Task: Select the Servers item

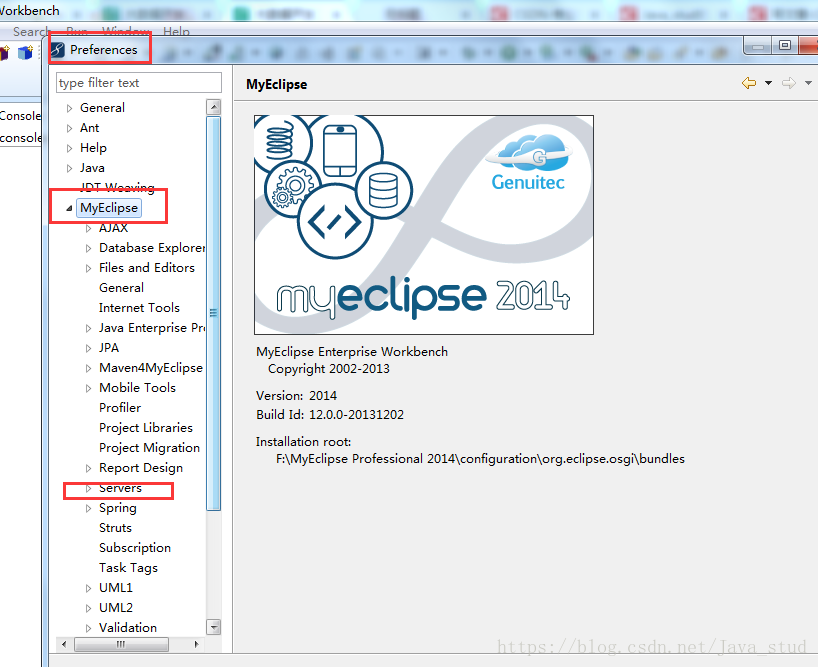Action: pos(120,488)
